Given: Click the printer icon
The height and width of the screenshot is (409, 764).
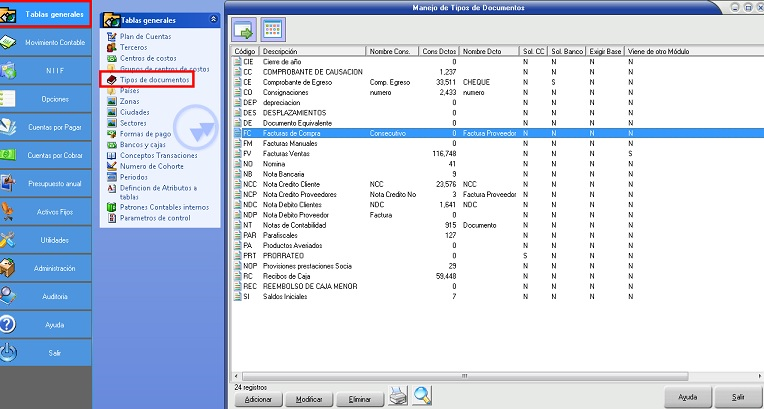Looking at the screenshot, I should point(398,396).
